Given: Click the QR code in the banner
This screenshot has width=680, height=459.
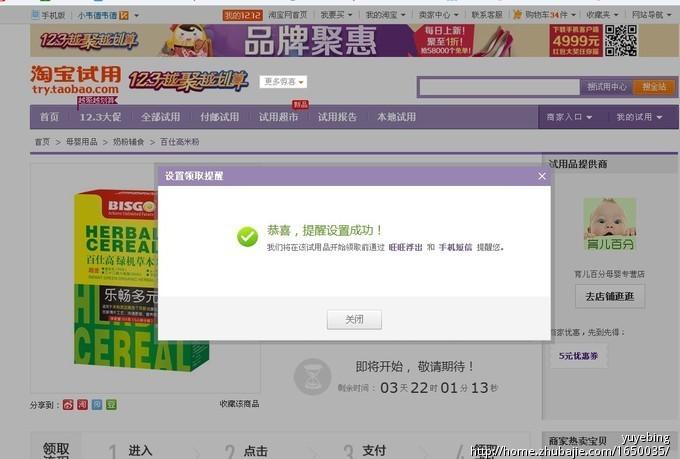Looking at the screenshot, I should 621,40.
